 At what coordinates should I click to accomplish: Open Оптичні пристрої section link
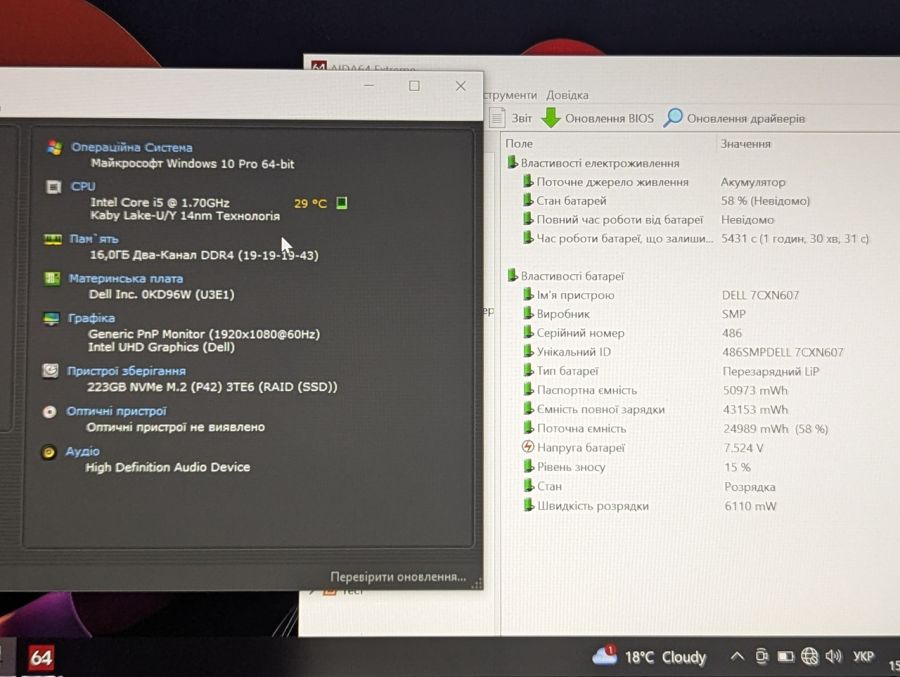click(116, 411)
